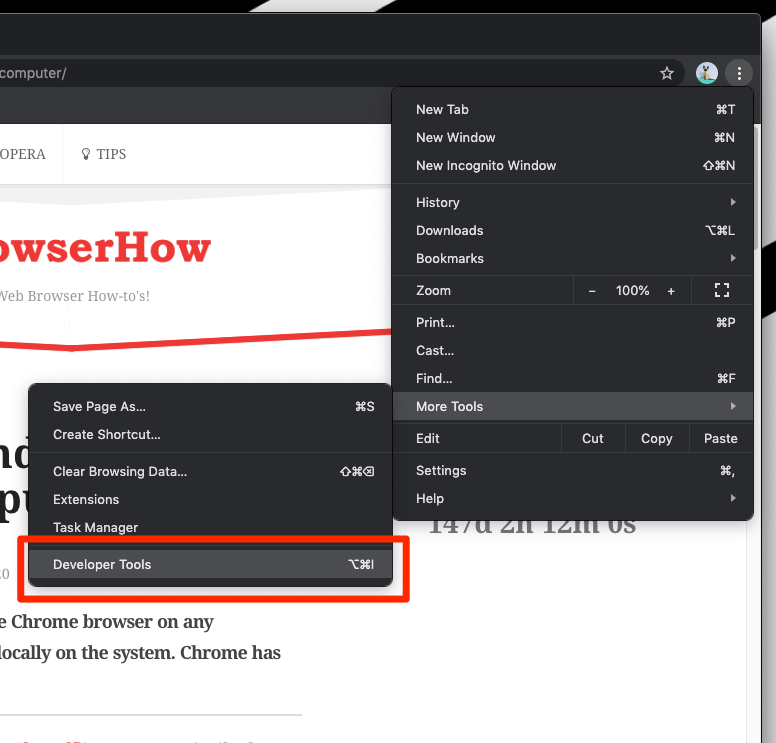Open Developer Tools
The width and height of the screenshot is (776, 743).
pyautogui.click(x=211, y=564)
